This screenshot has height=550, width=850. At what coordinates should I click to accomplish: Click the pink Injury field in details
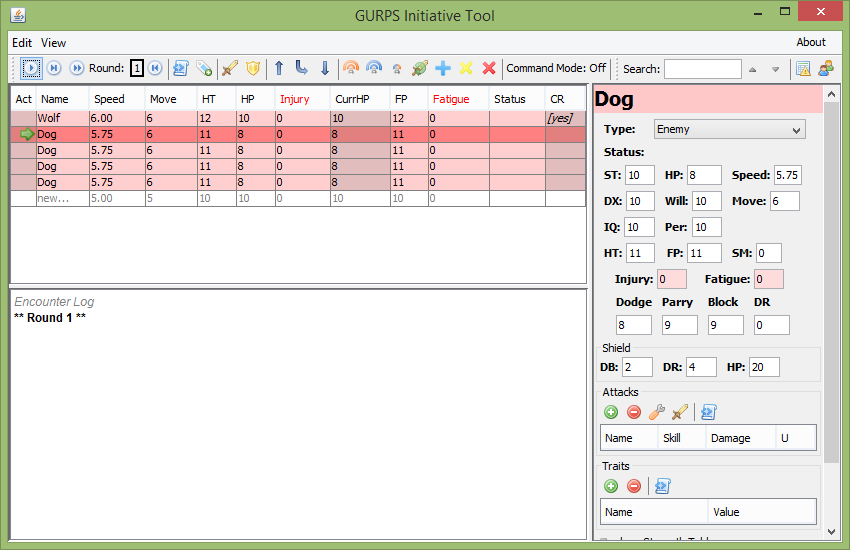[672, 279]
